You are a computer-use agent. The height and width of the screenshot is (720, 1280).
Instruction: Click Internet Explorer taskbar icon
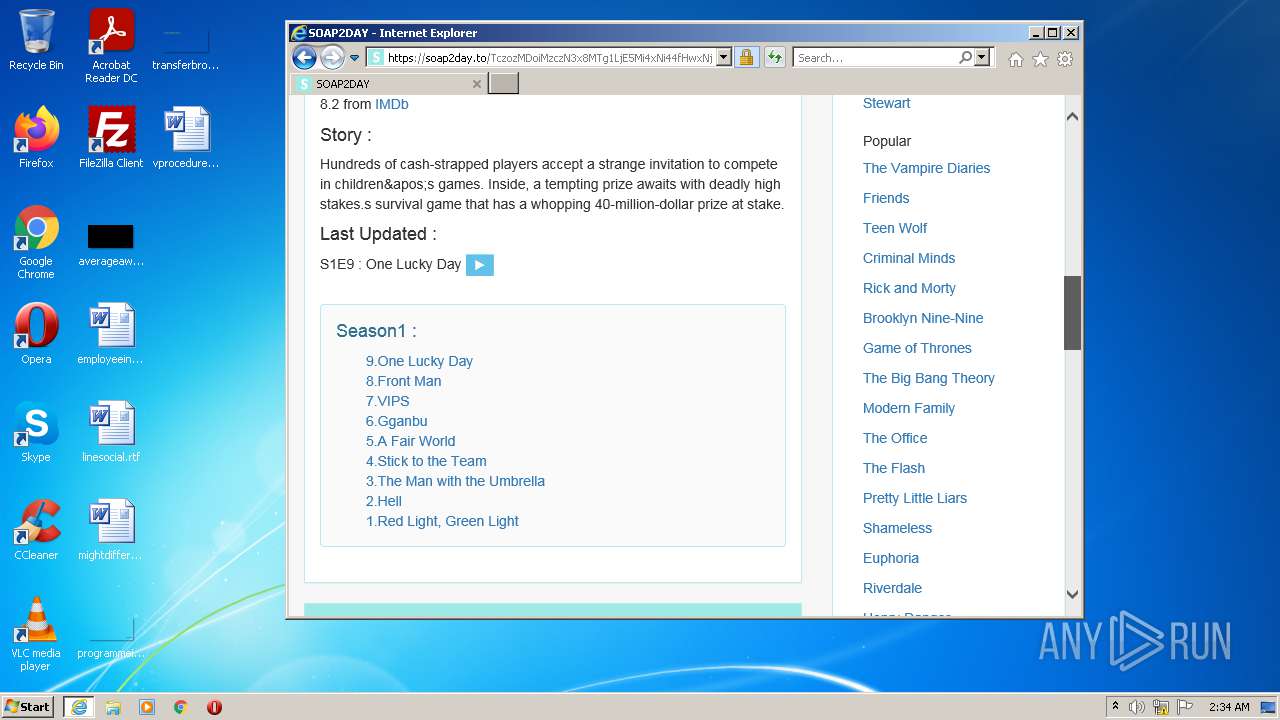coord(78,707)
